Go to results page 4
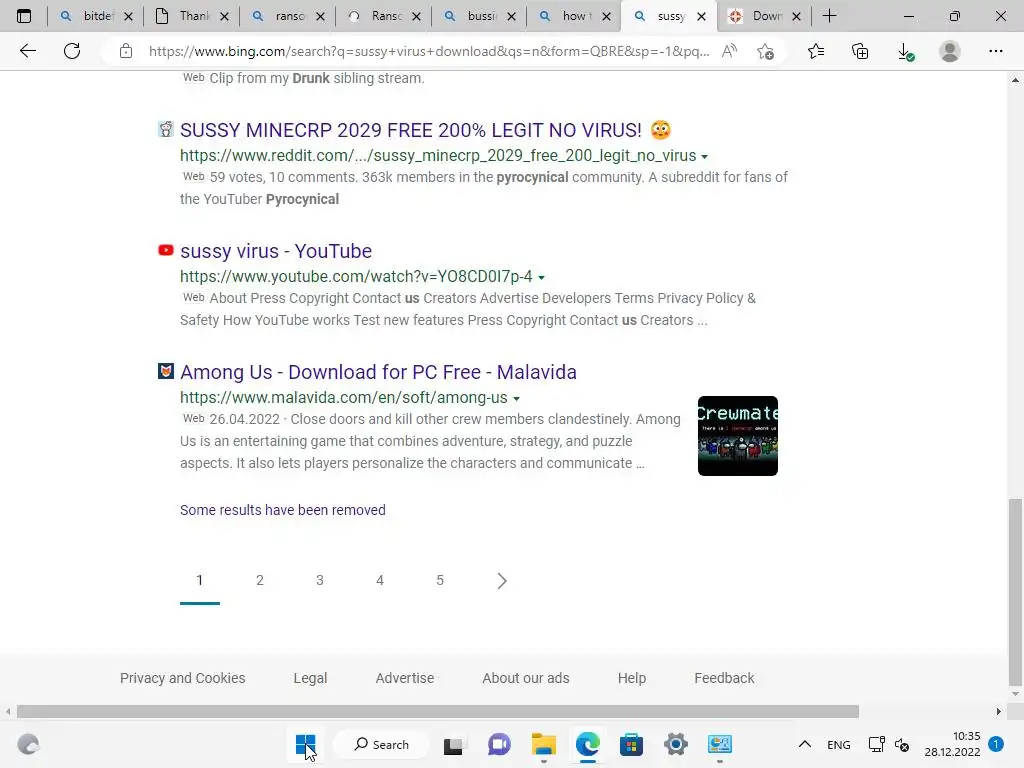This screenshot has height=768, width=1024. click(x=380, y=580)
